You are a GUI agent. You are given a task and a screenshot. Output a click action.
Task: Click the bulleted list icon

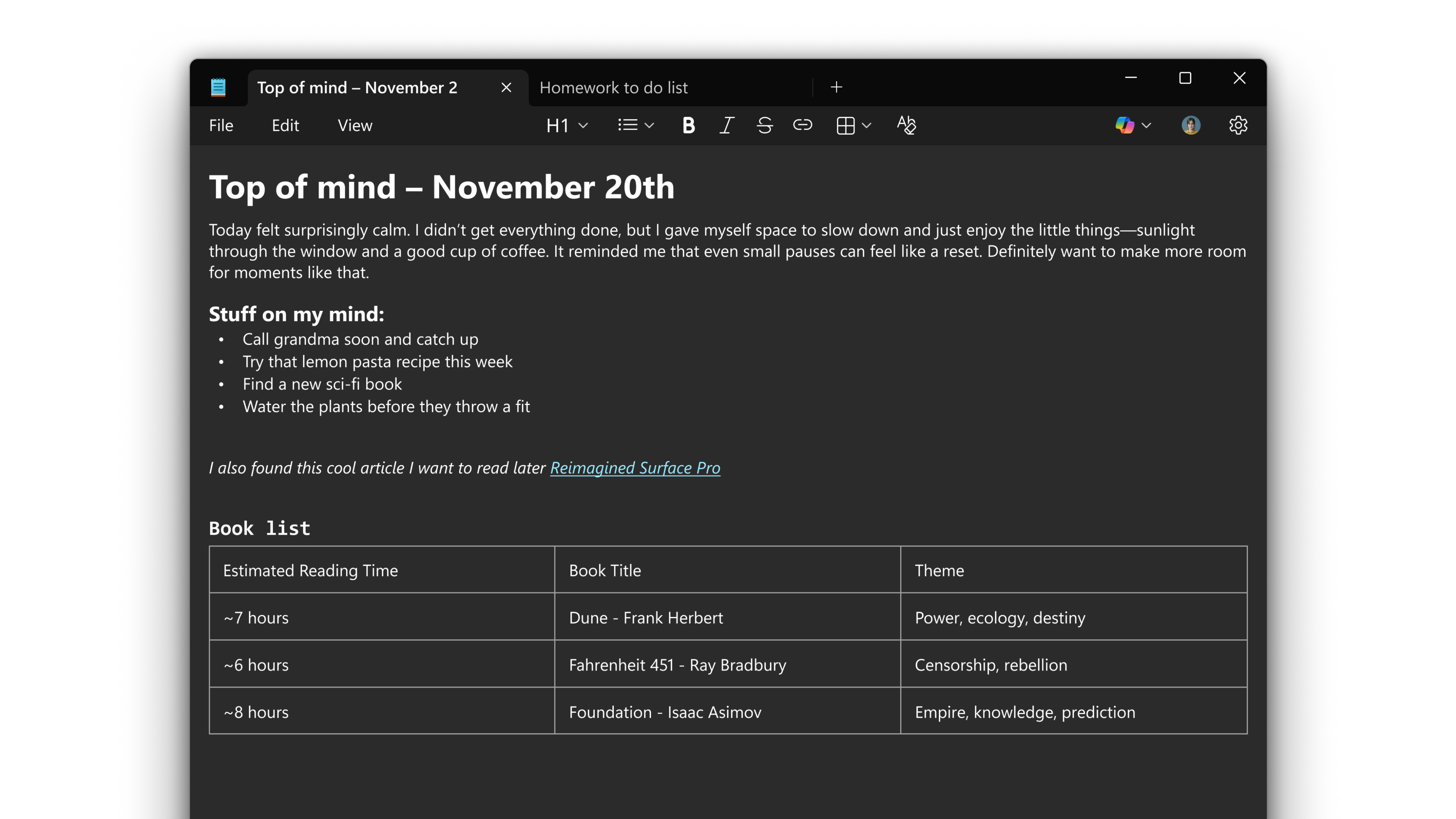(x=628, y=125)
